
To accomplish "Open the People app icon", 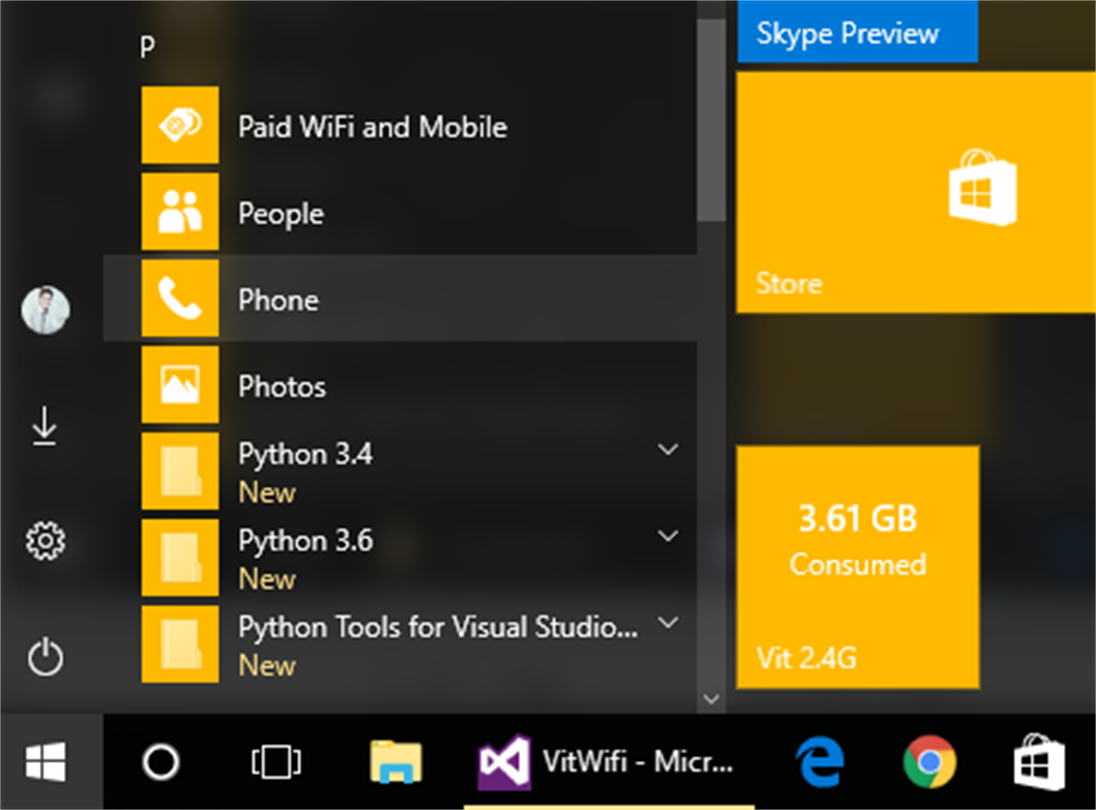I will [x=180, y=212].
